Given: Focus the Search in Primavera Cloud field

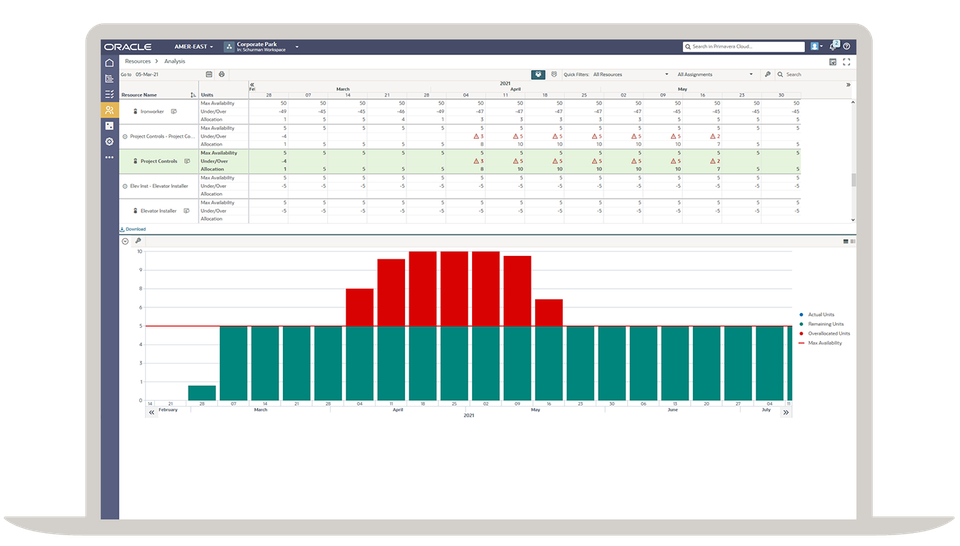Looking at the screenshot, I should coord(744,47).
